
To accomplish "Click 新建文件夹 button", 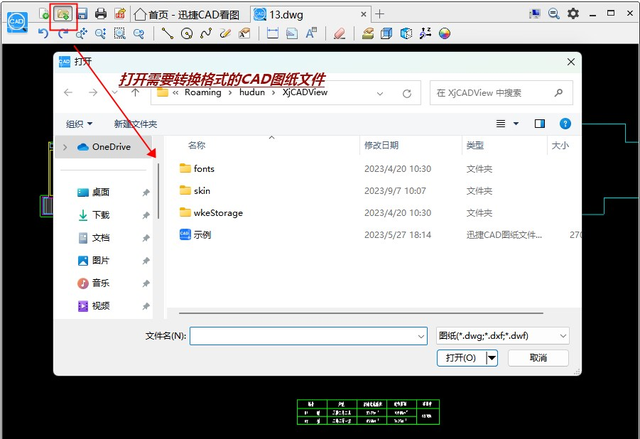I will 136,124.
